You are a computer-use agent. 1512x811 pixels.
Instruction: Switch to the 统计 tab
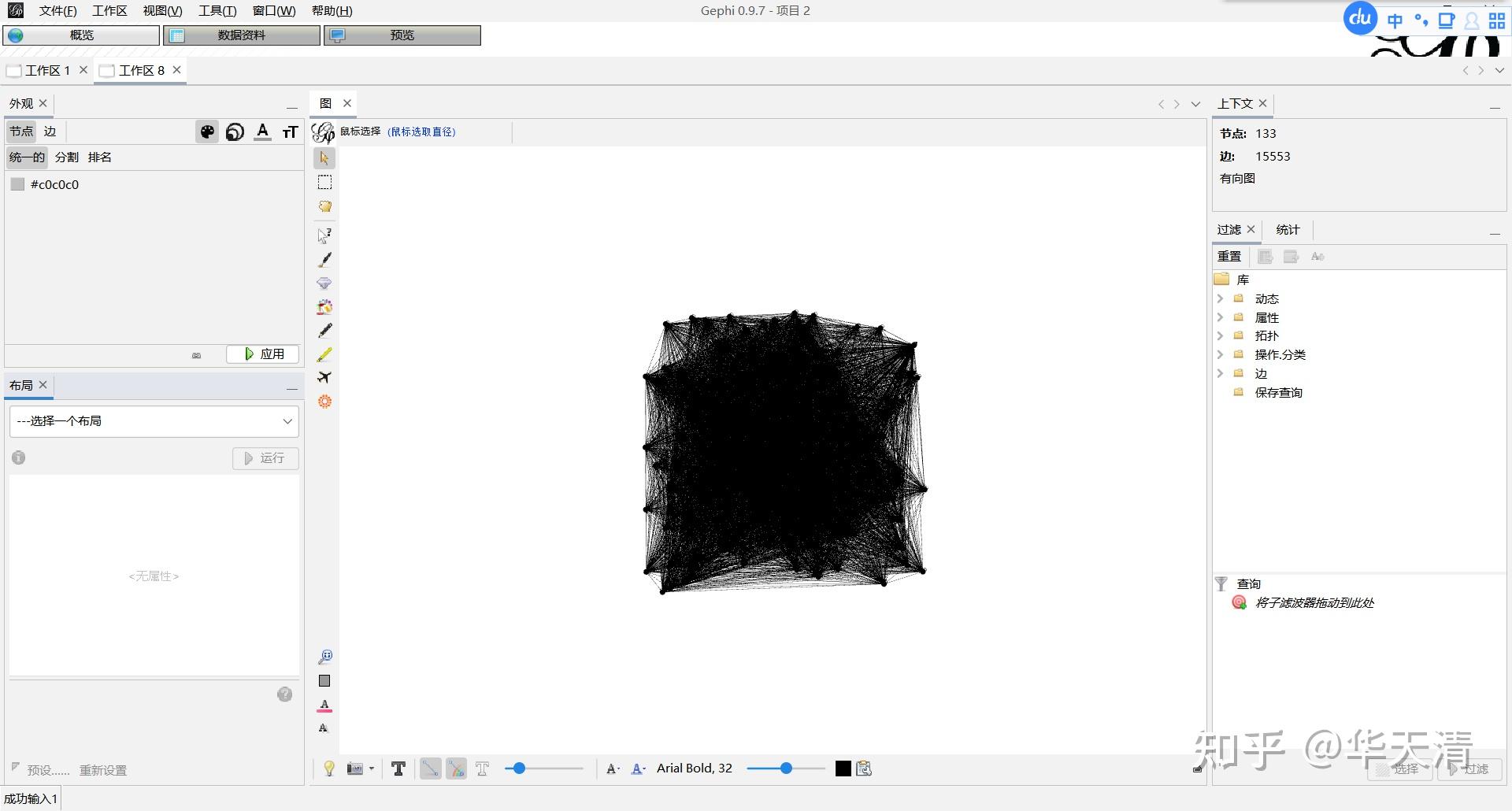click(1288, 230)
